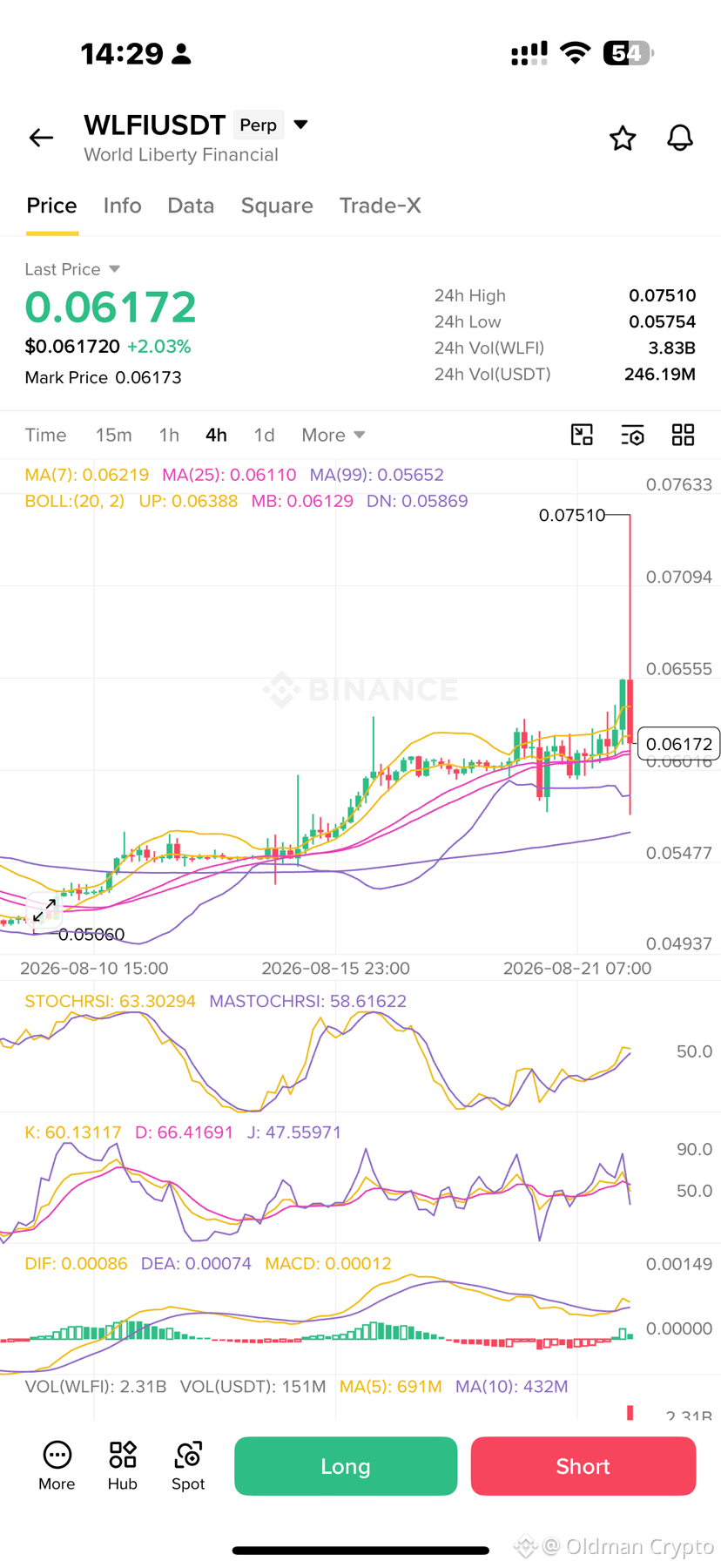Screen dimensions: 721x1568
Task: Switch to the Info tab
Action: (122, 206)
